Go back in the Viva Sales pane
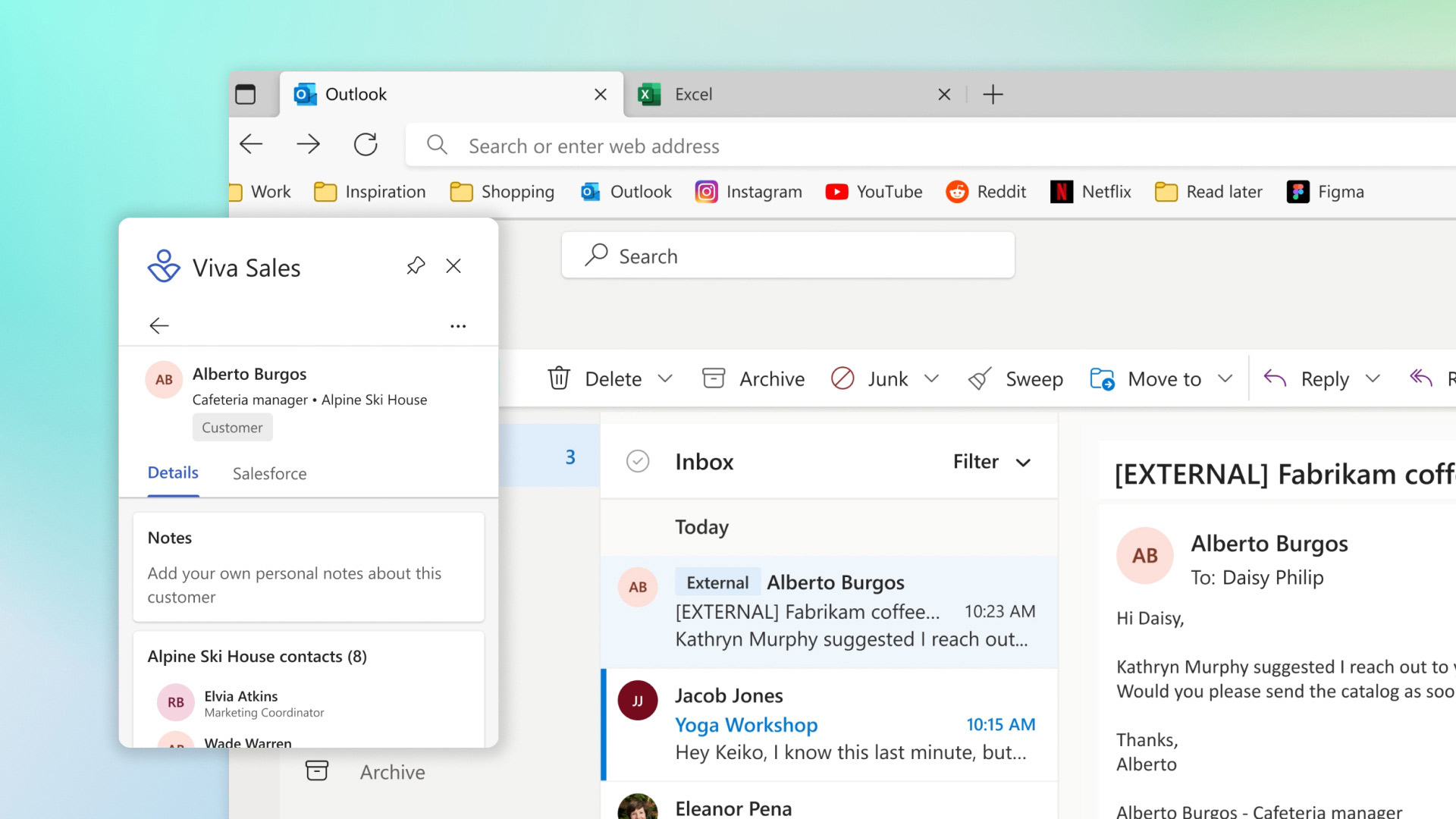This screenshot has width=1456, height=819. tap(159, 325)
